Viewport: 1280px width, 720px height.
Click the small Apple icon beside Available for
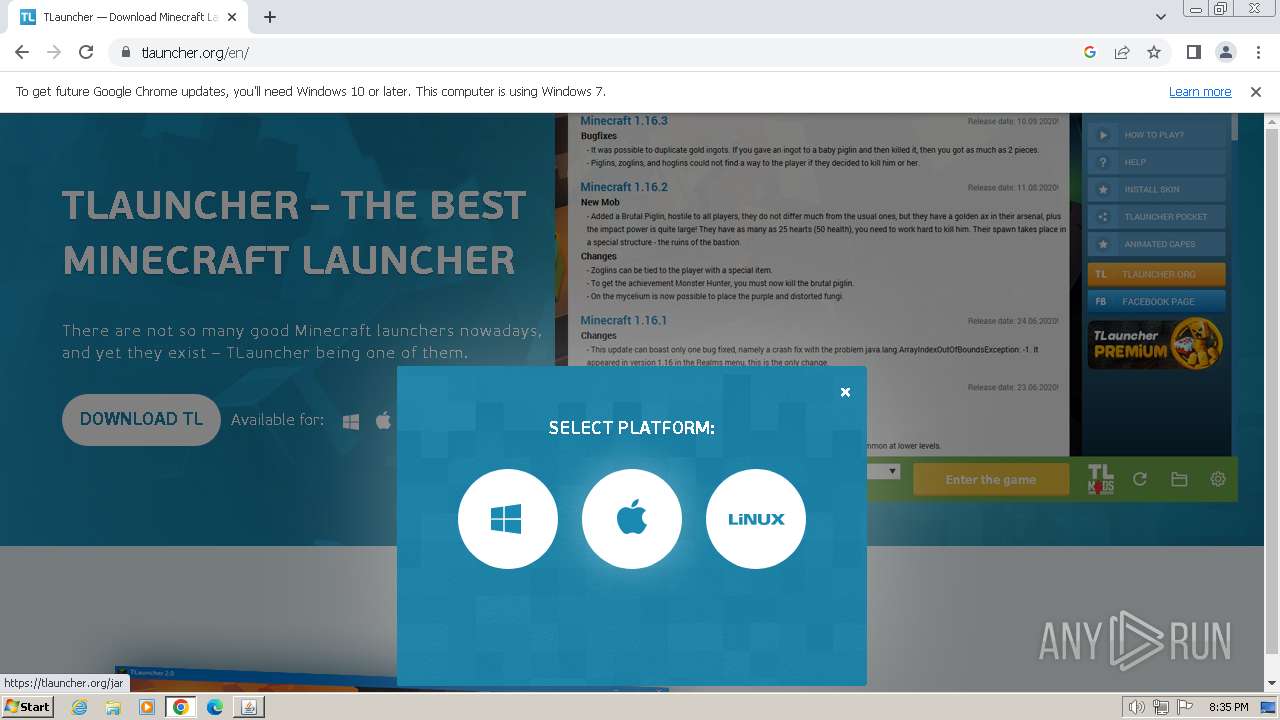383,420
